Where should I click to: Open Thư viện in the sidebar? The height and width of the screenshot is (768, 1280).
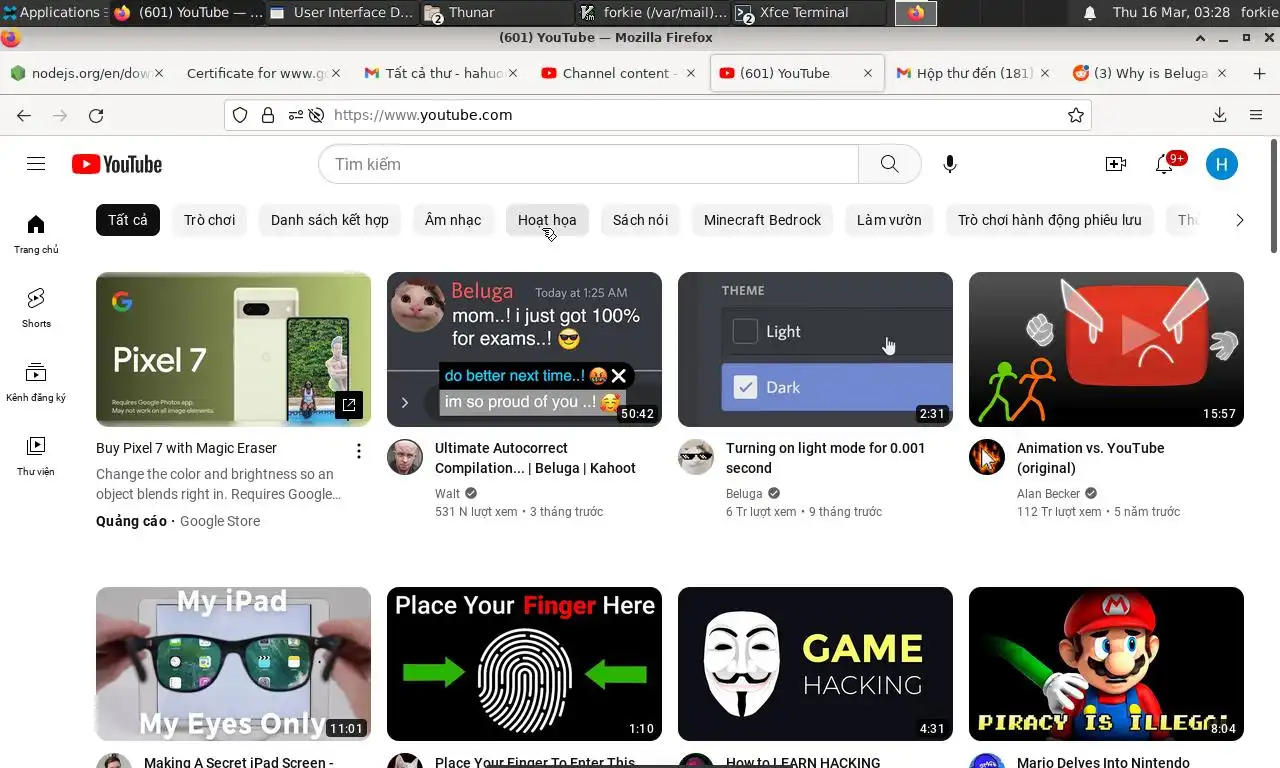pyautogui.click(x=36, y=456)
